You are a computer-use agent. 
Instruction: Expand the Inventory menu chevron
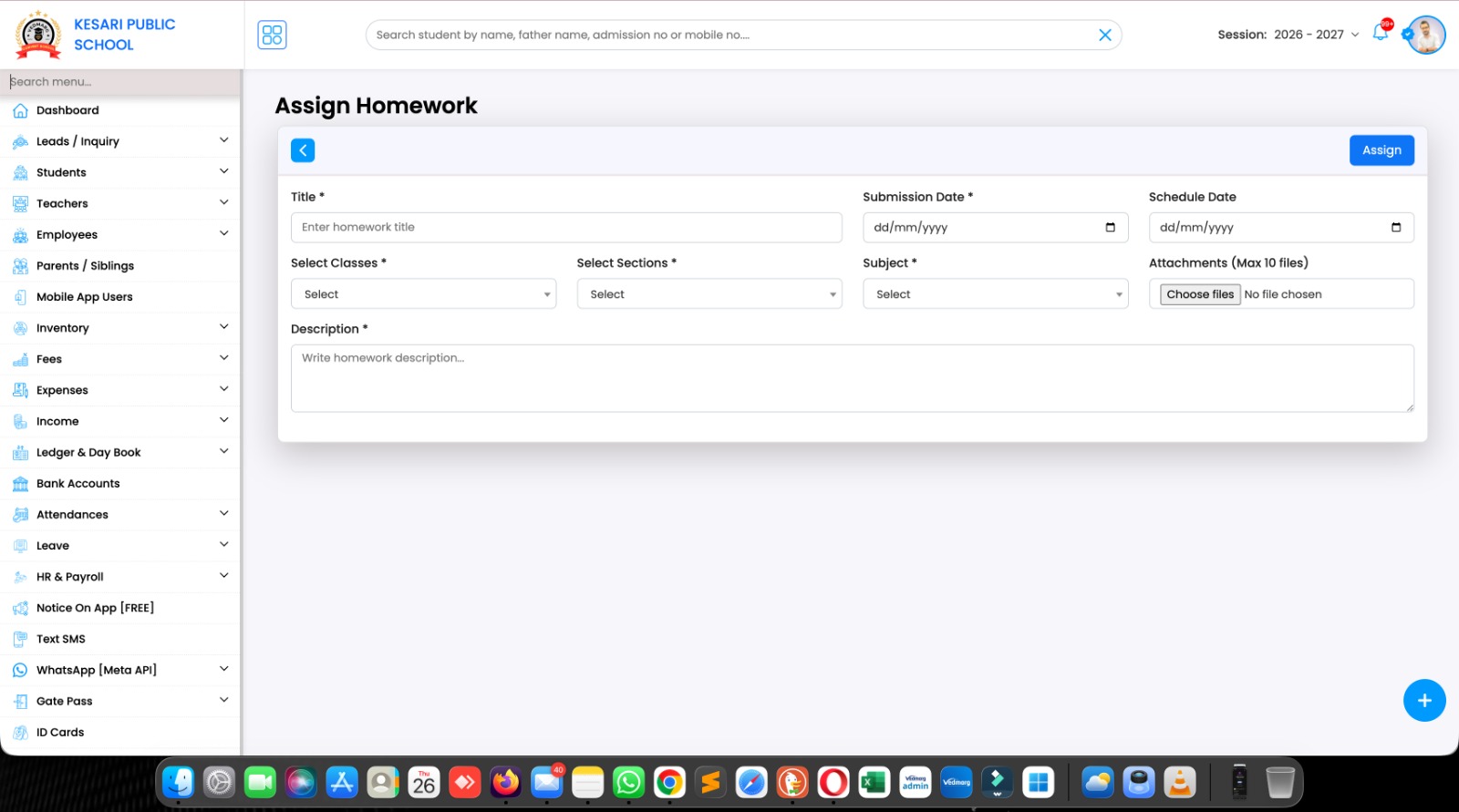(x=223, y=327)
